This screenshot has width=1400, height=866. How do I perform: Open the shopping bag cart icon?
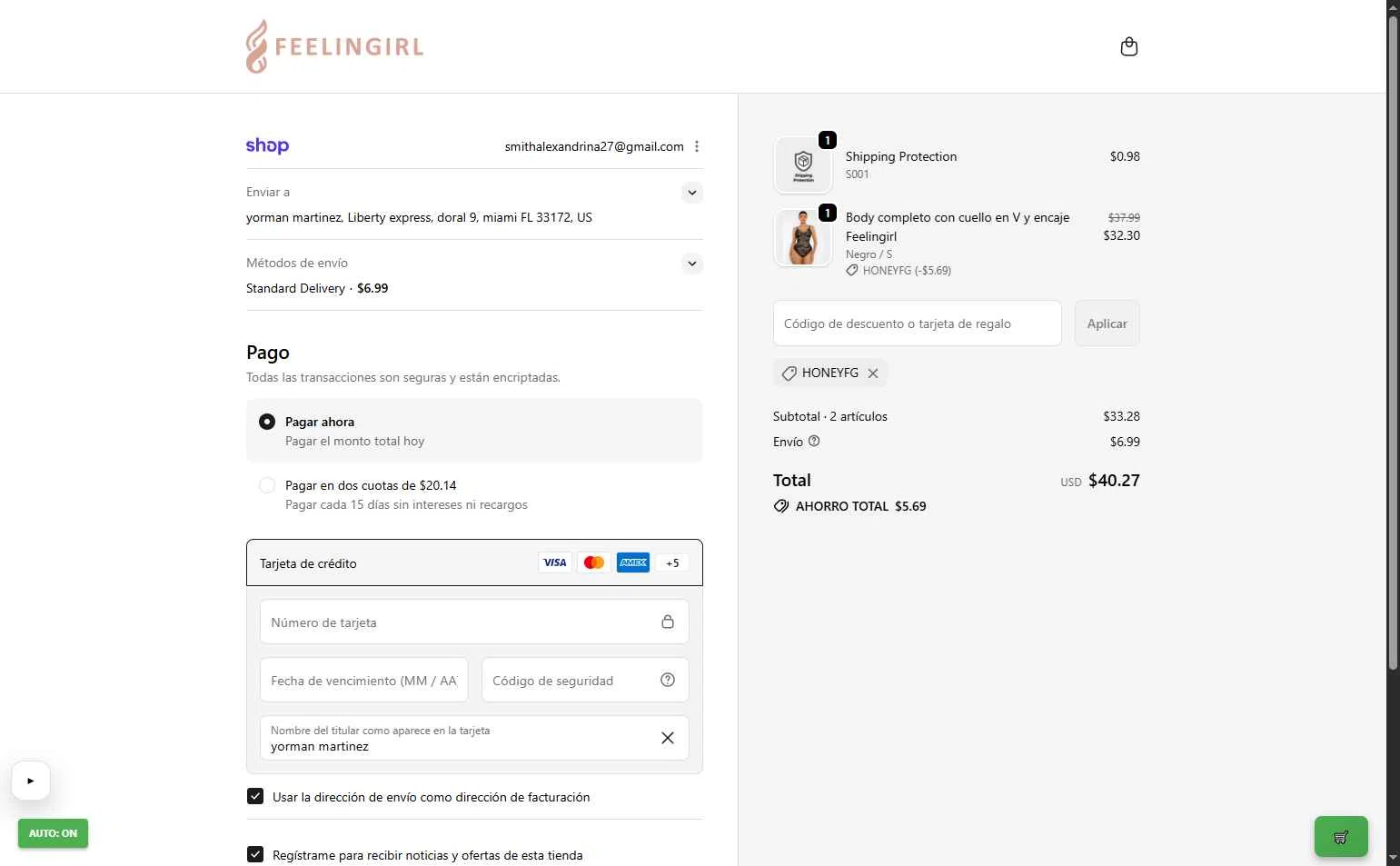[x=1129, y=46]
